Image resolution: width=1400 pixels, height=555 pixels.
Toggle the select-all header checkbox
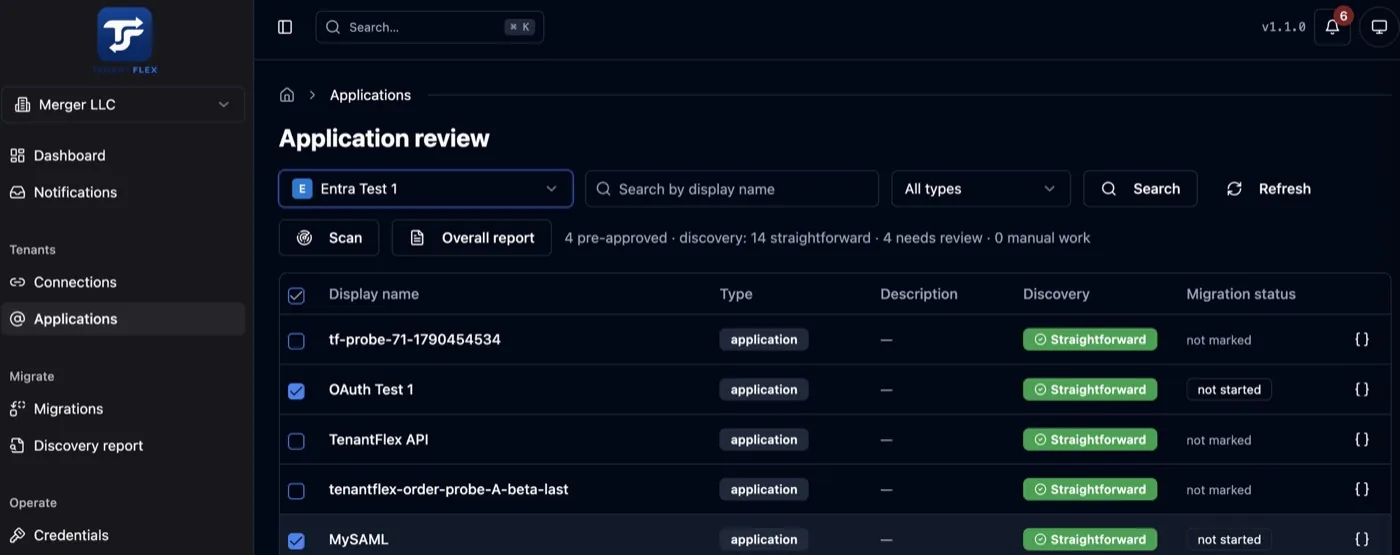coord(296,295)
